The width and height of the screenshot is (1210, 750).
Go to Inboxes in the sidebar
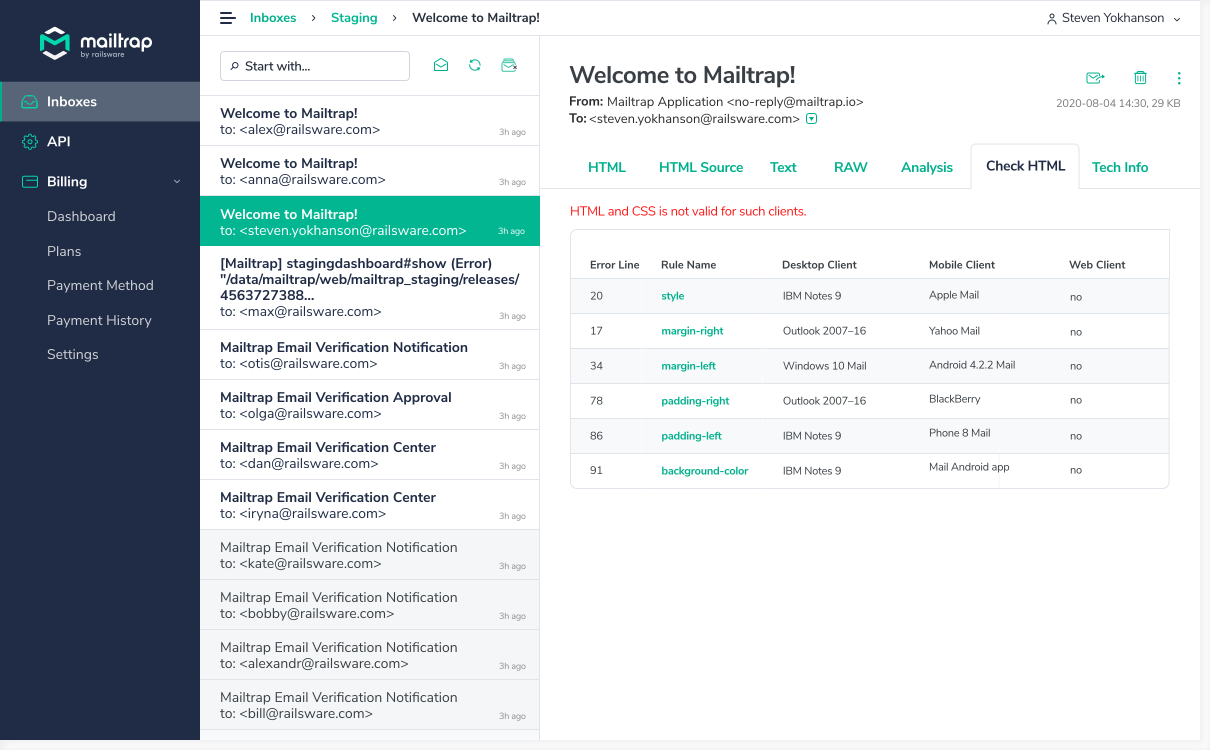(100, 102)
